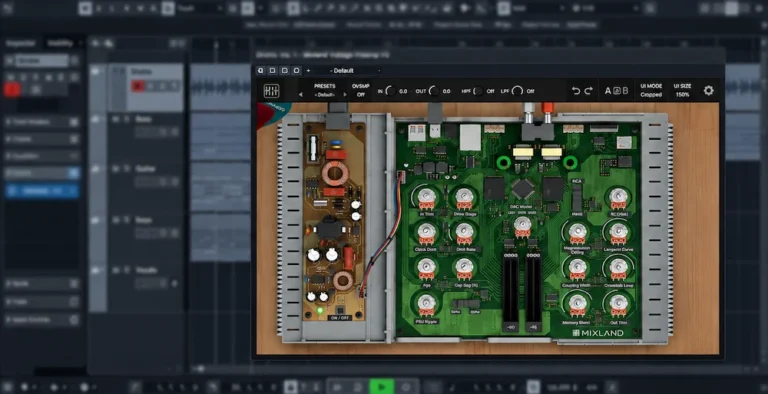The height and width of the screenshot is (394, 768).
Task: Click the MIXLAND brand logo
Action: click(x=598, y=333)
